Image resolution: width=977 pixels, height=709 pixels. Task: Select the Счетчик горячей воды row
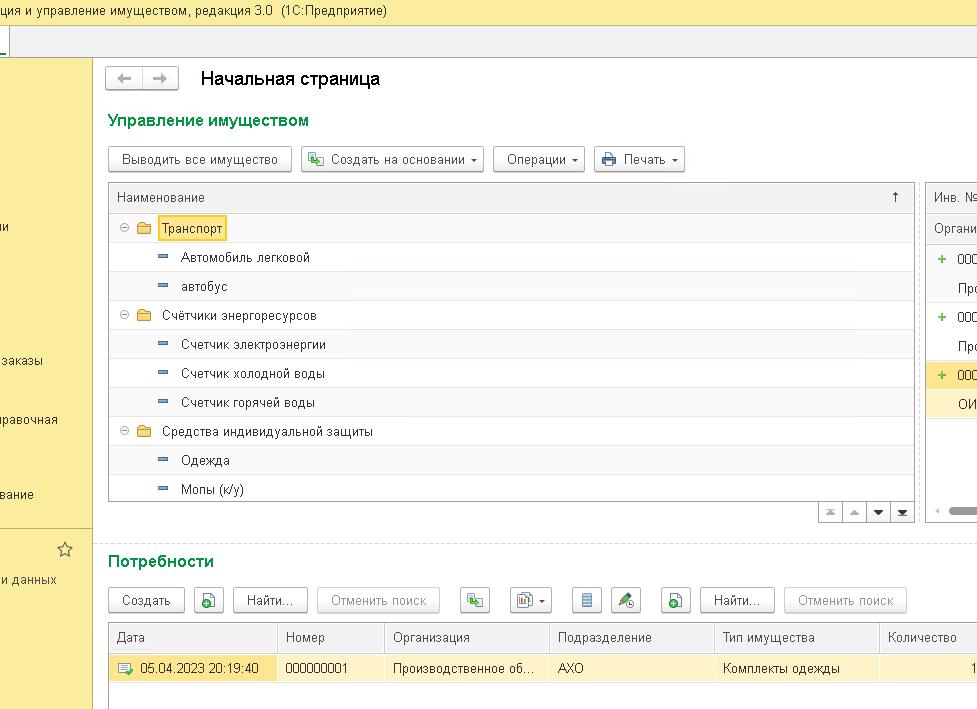click(x=511, y=402)
